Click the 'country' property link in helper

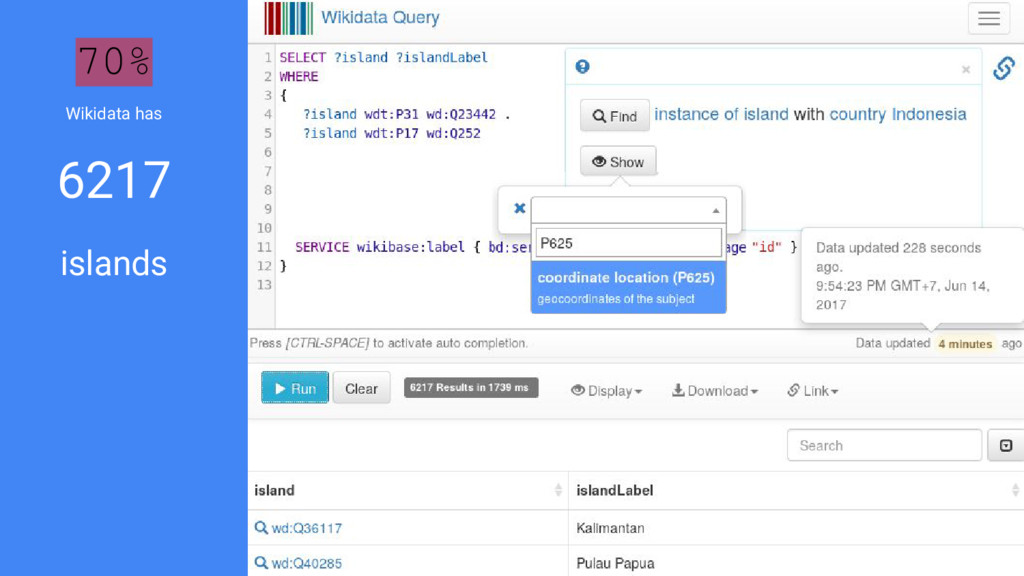pyautogui.click(x=857, y=114)
